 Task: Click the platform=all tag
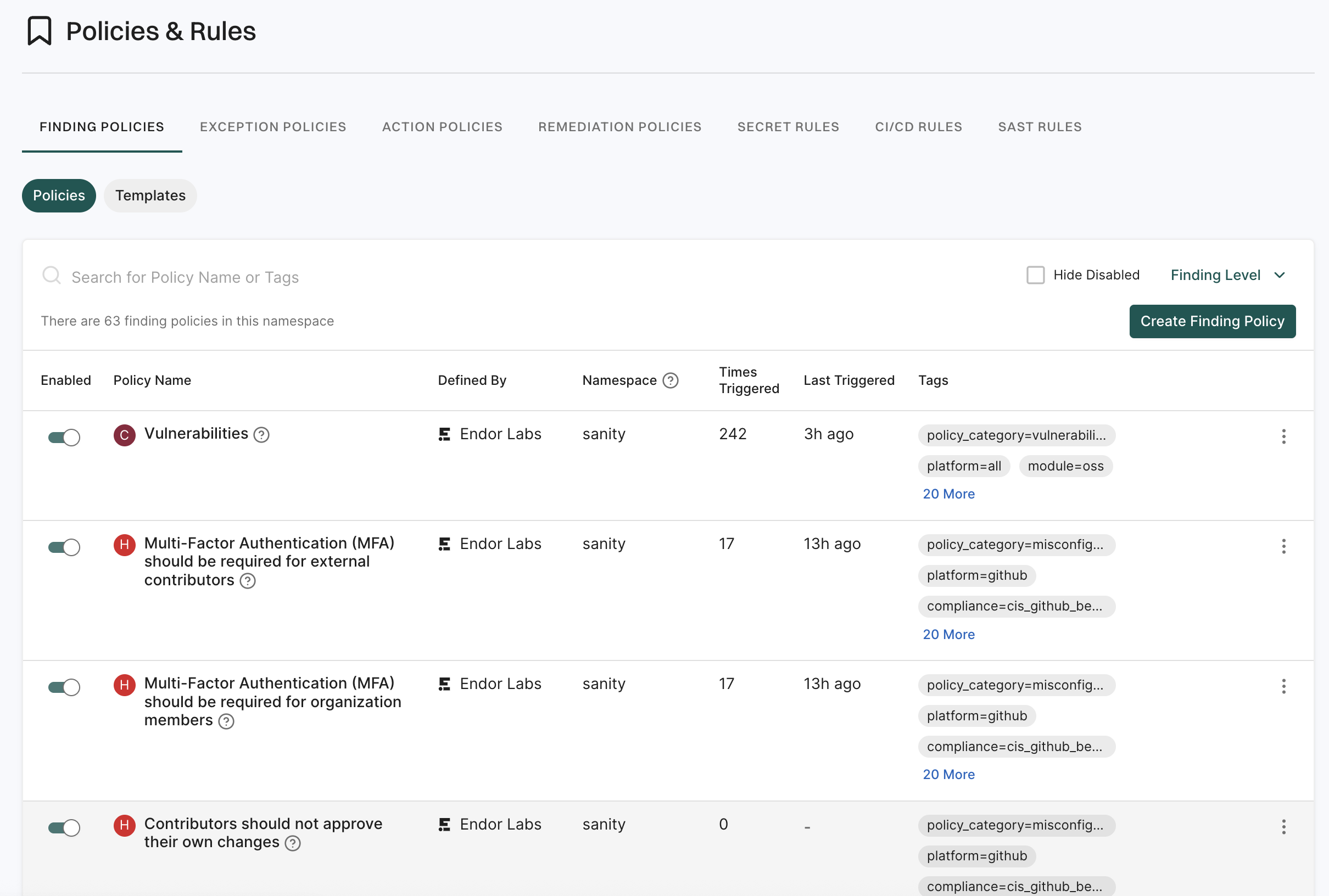[x=964, y=466]
